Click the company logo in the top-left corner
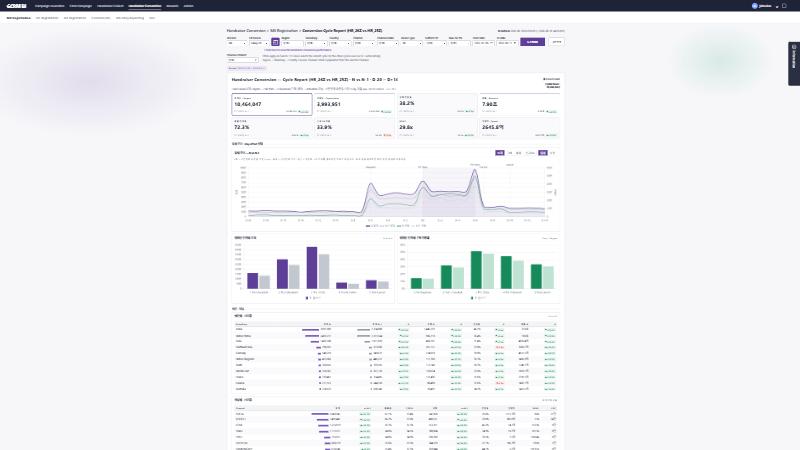 tap(16, 6)
